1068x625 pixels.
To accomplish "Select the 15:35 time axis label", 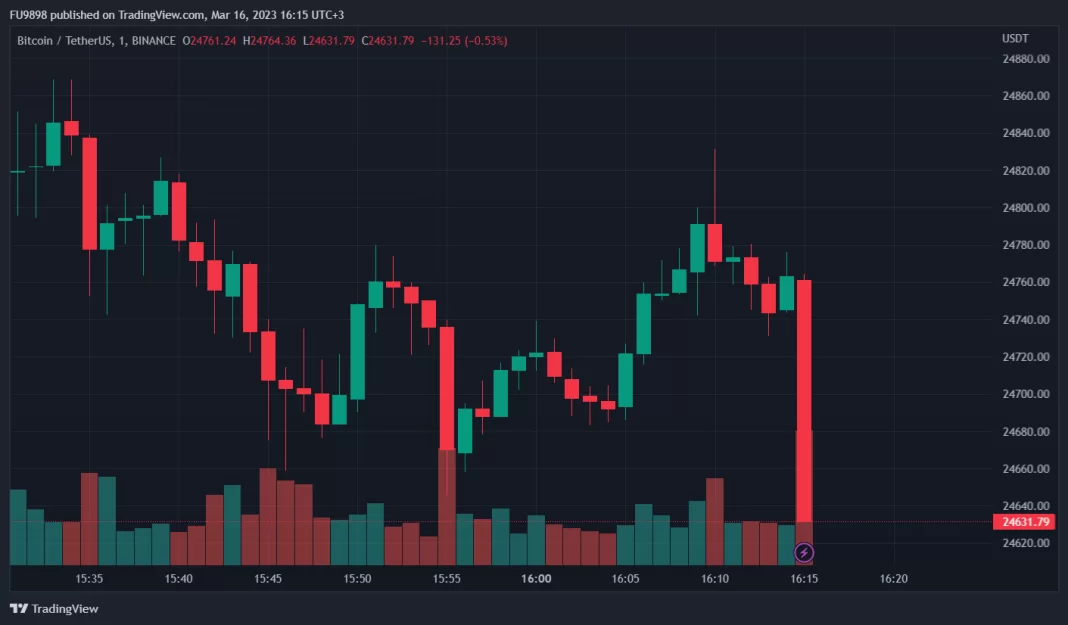I will pyautogui.click(x=90, y=579).
